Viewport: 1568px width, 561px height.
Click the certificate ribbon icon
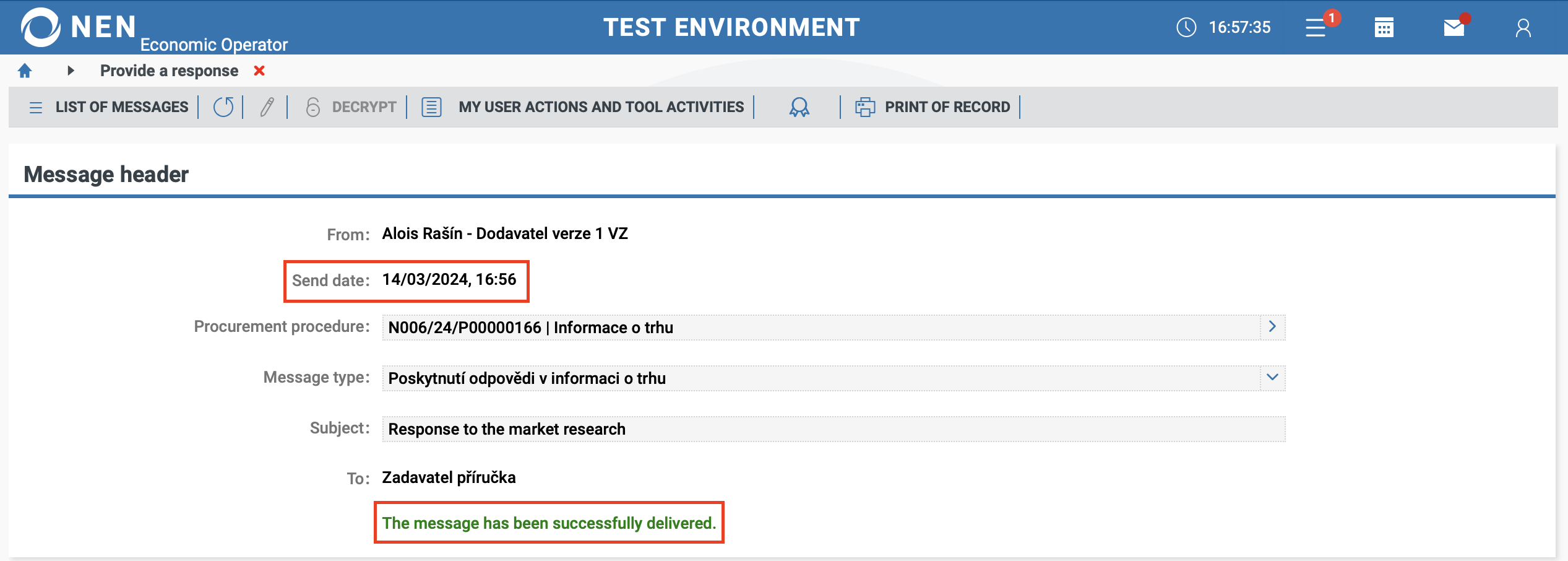799,107
